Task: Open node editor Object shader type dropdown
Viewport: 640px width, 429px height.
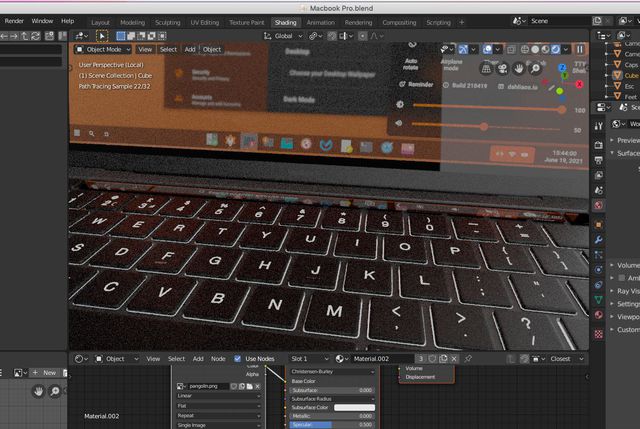Action: [117, 359]
